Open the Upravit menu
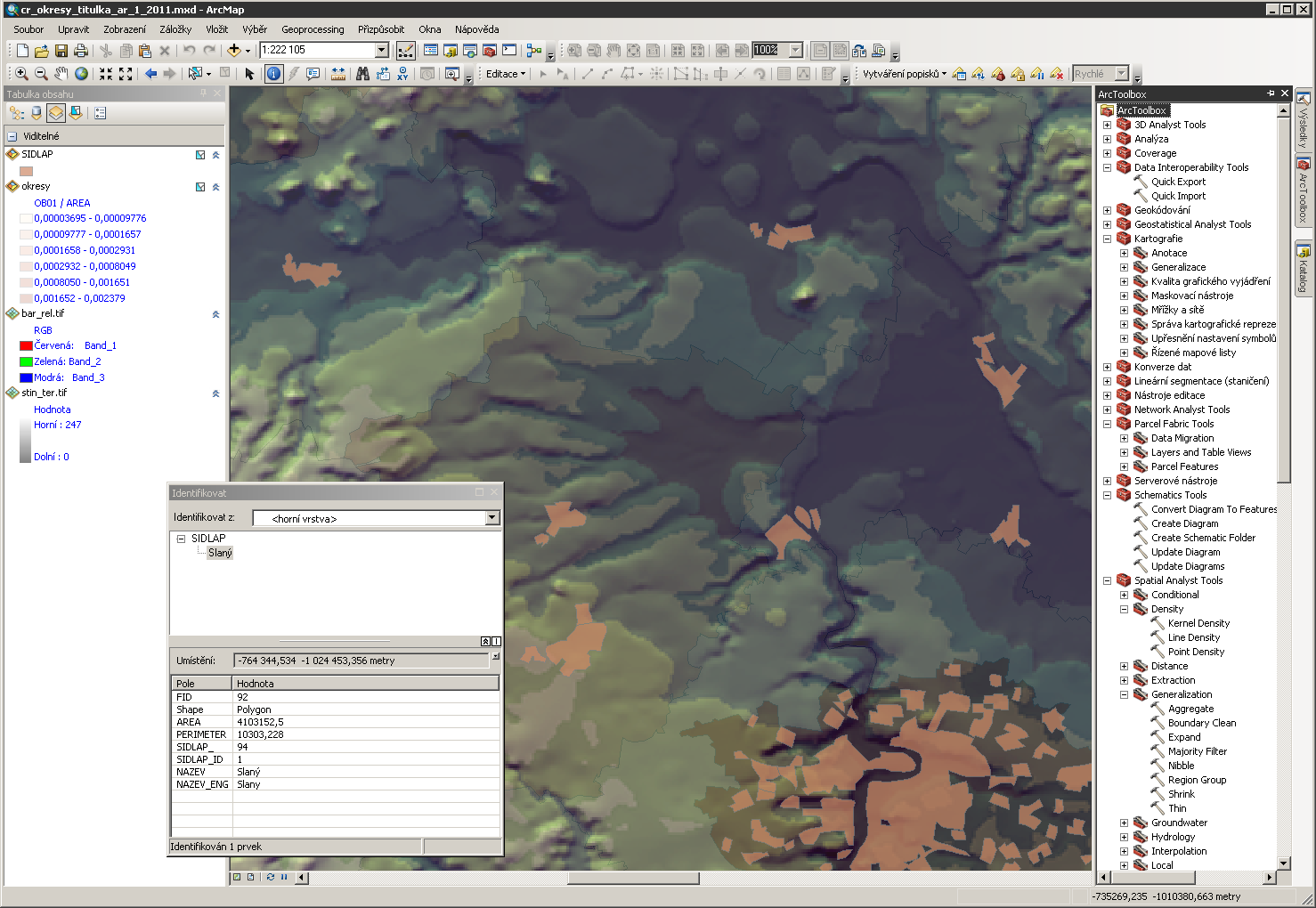 point(74,29)
